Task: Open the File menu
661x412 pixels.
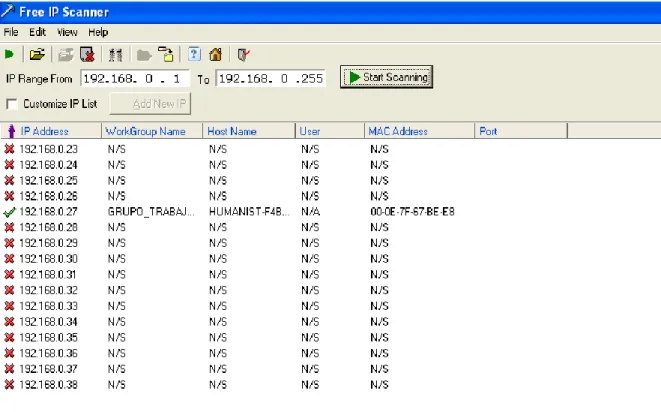Action: point(11,32)
